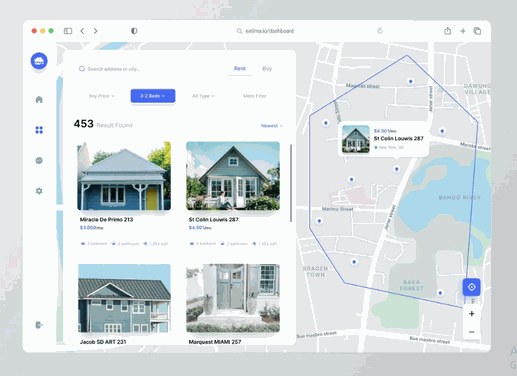Open the 3-2 Beds filter dropdown
This screenshot has width=517, height=376.
click(153, 96)
